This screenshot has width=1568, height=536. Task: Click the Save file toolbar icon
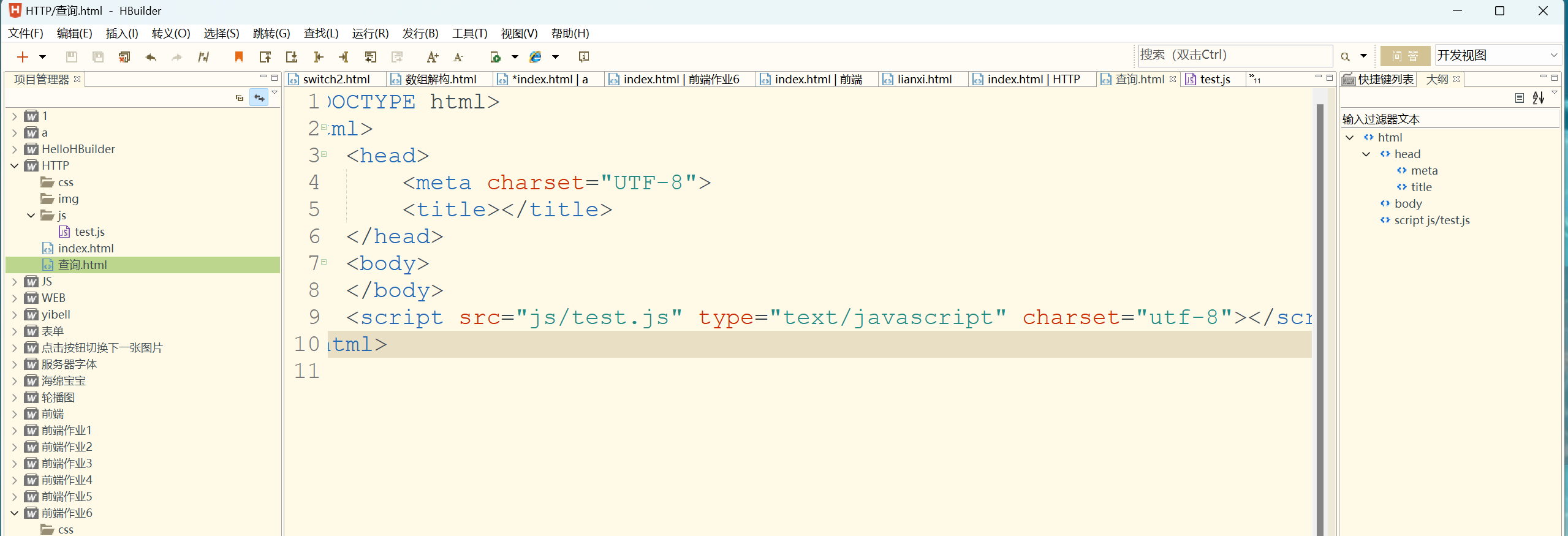click(x=72, y=57)
